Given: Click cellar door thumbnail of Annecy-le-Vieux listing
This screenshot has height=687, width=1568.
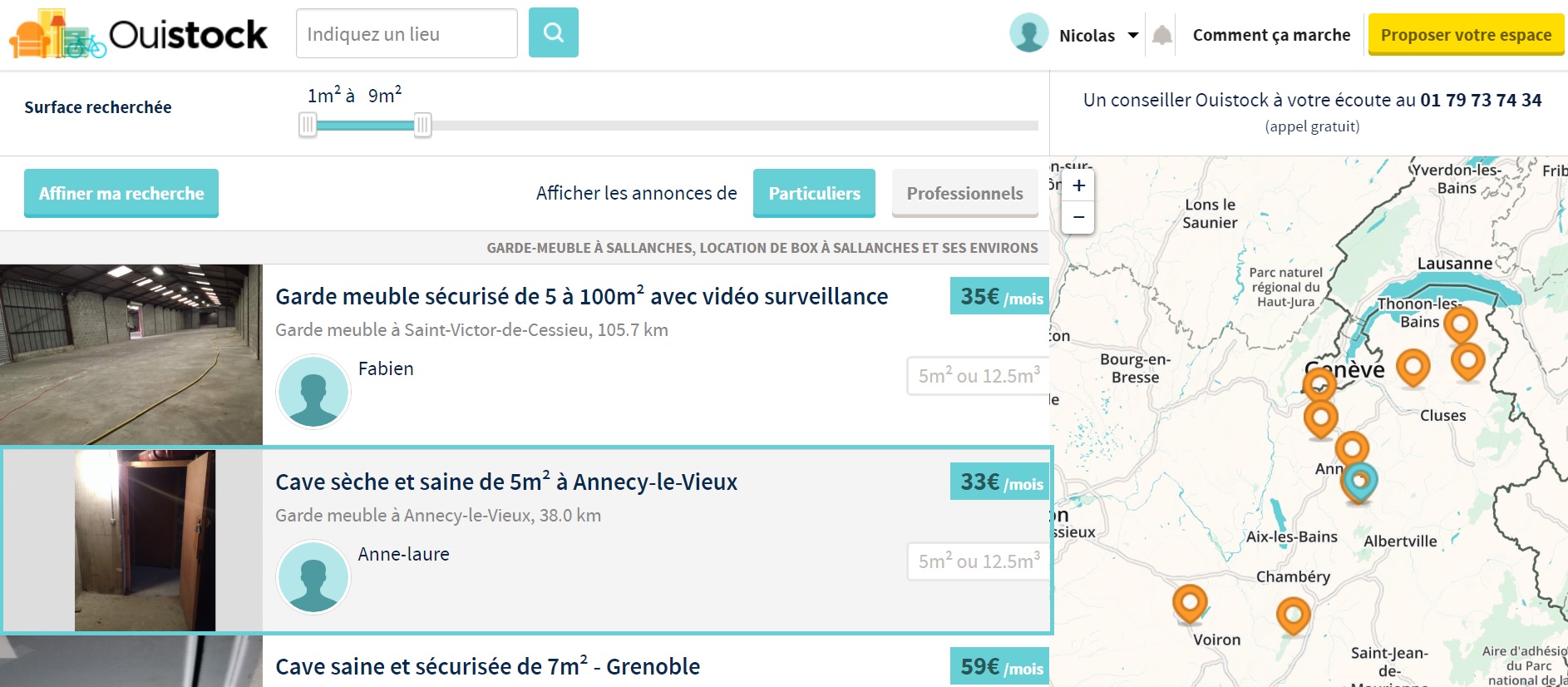Looking at the screenshot, I should coord(145,541).
